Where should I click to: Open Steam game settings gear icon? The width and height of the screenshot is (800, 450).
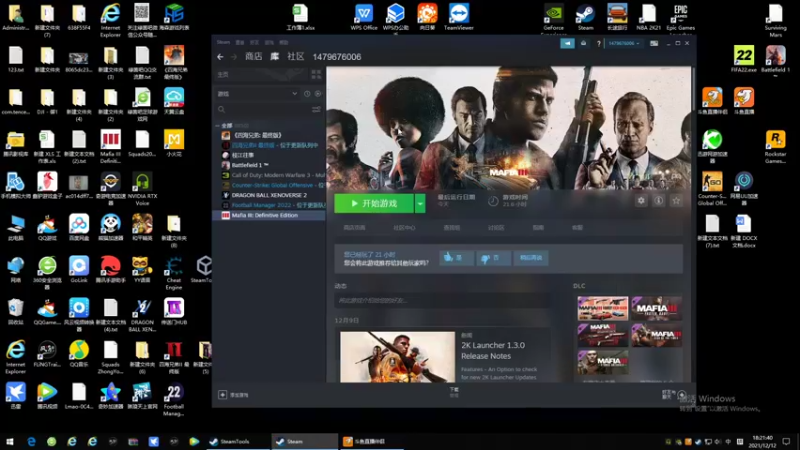641,201
